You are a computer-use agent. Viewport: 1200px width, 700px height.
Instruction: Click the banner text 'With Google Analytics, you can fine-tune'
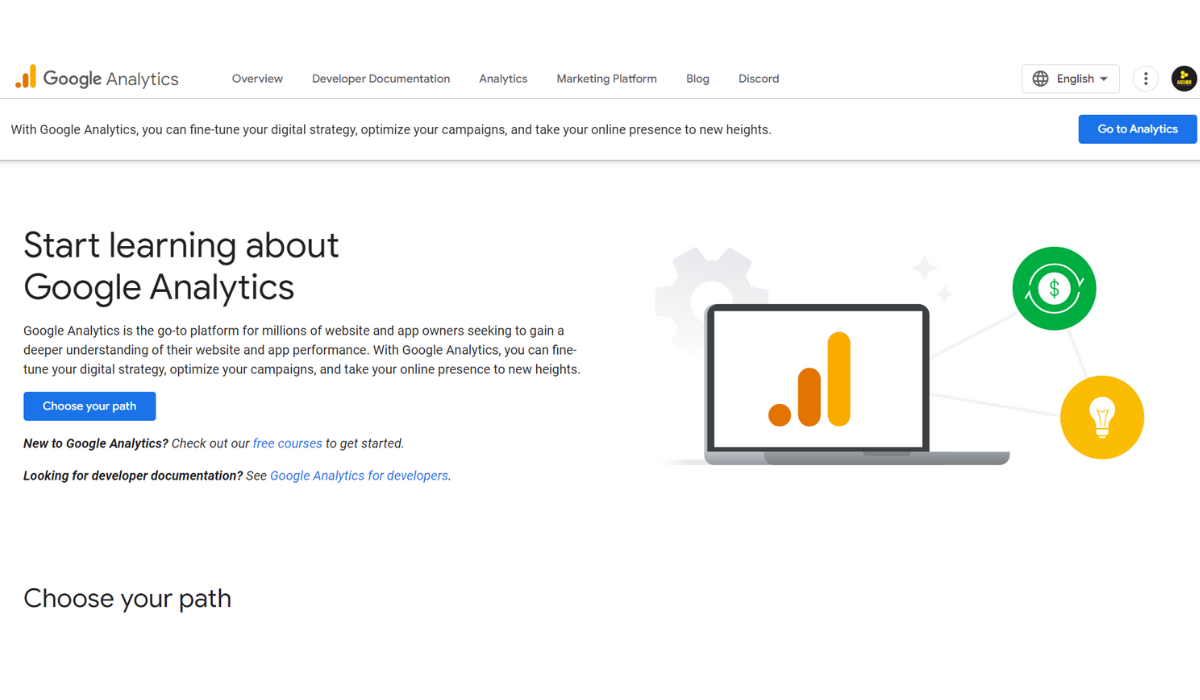point(135,129)
